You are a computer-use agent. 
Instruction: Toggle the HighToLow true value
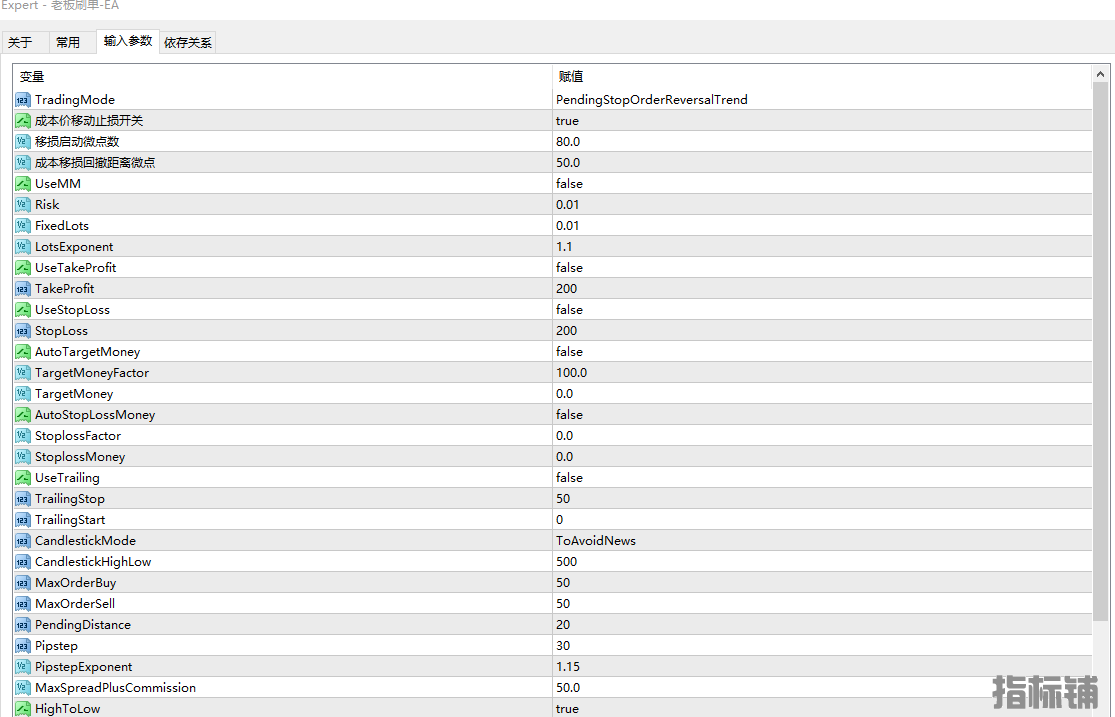tap(822, 708)
